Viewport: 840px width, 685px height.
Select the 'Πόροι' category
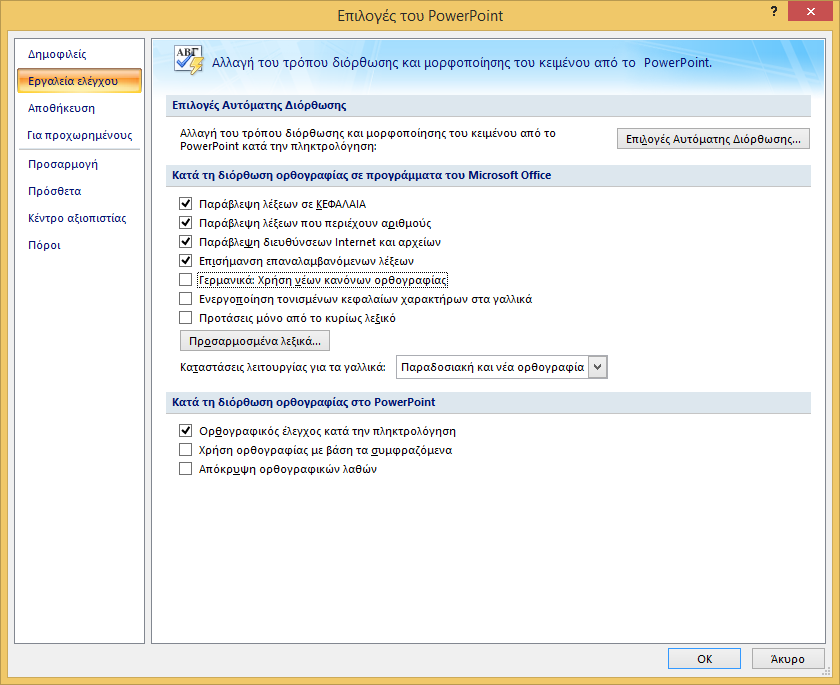[x=79, y=245]
